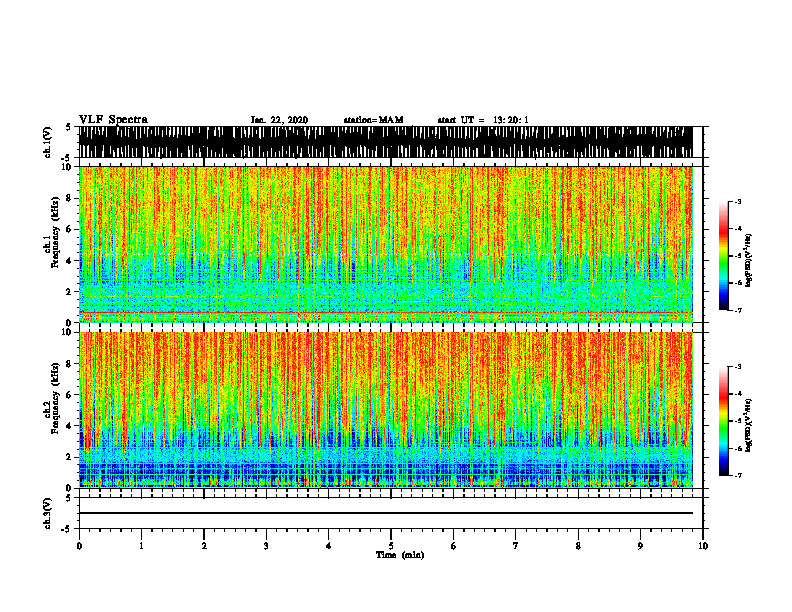Click the time-axis tick label "8"
Screen dimensions: 792x612
pyautogui.click(x=578, y=546)
